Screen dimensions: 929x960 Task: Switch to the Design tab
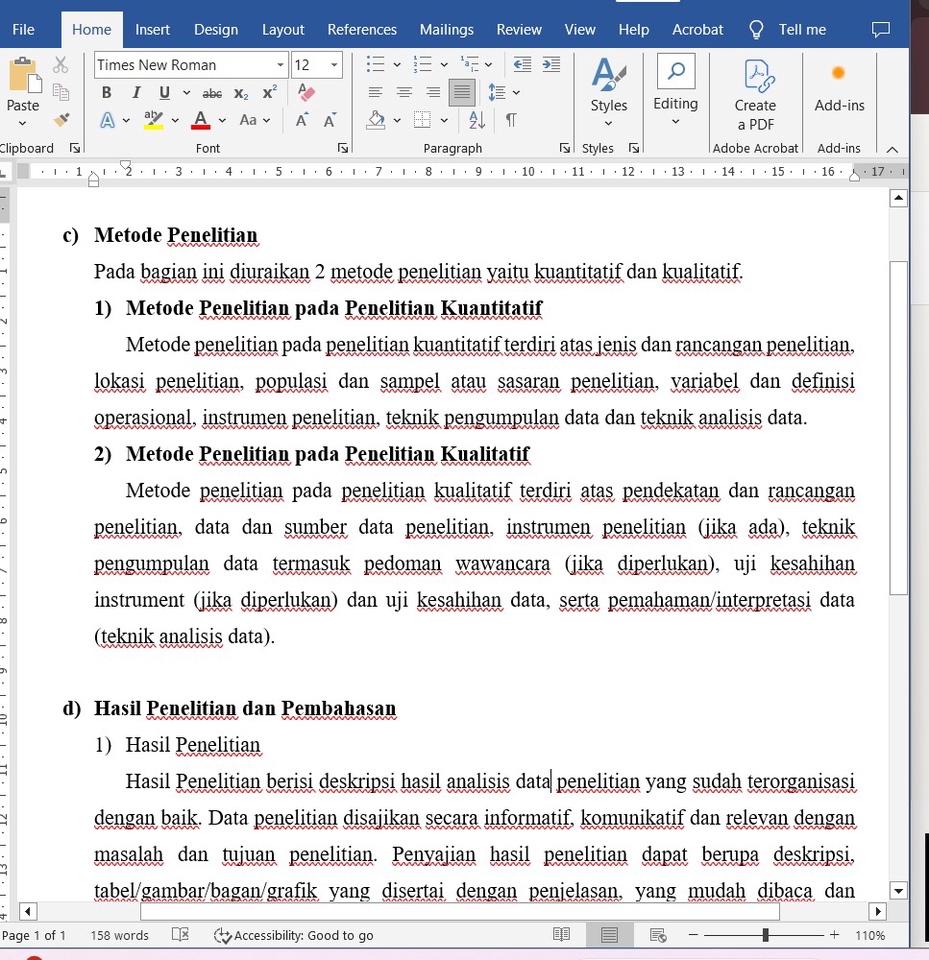pyautogui.click(x=216, y=29)
